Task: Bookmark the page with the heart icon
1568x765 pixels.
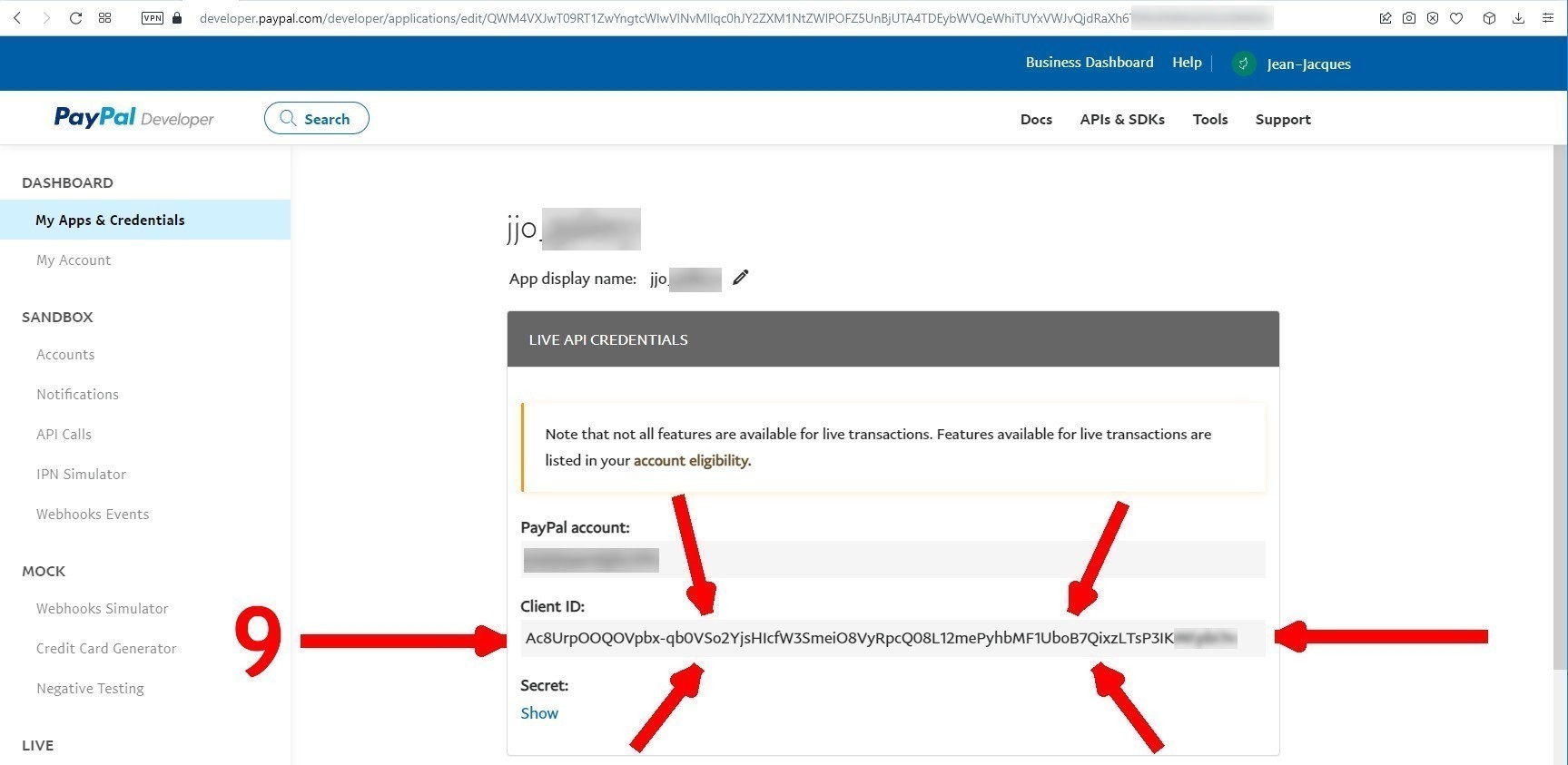Action: tap(1456, 18)
